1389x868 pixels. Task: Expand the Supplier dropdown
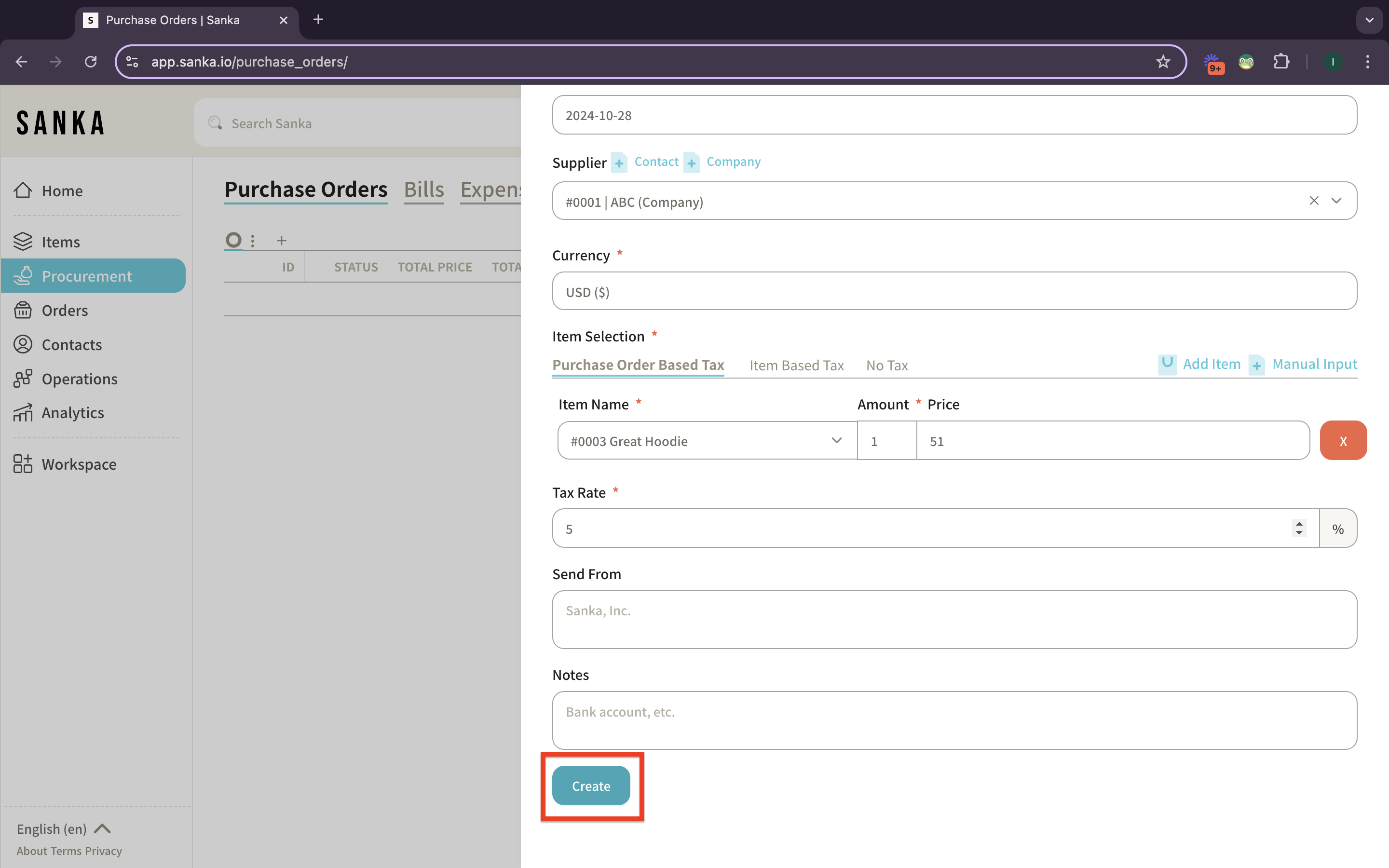pyautogui.click(x=1336, y=201)
